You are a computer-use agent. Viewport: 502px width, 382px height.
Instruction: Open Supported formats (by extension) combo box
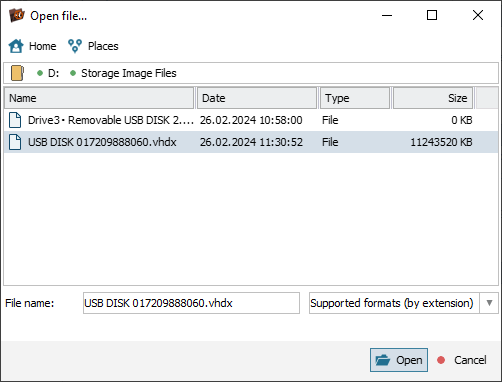click(404, 303)
